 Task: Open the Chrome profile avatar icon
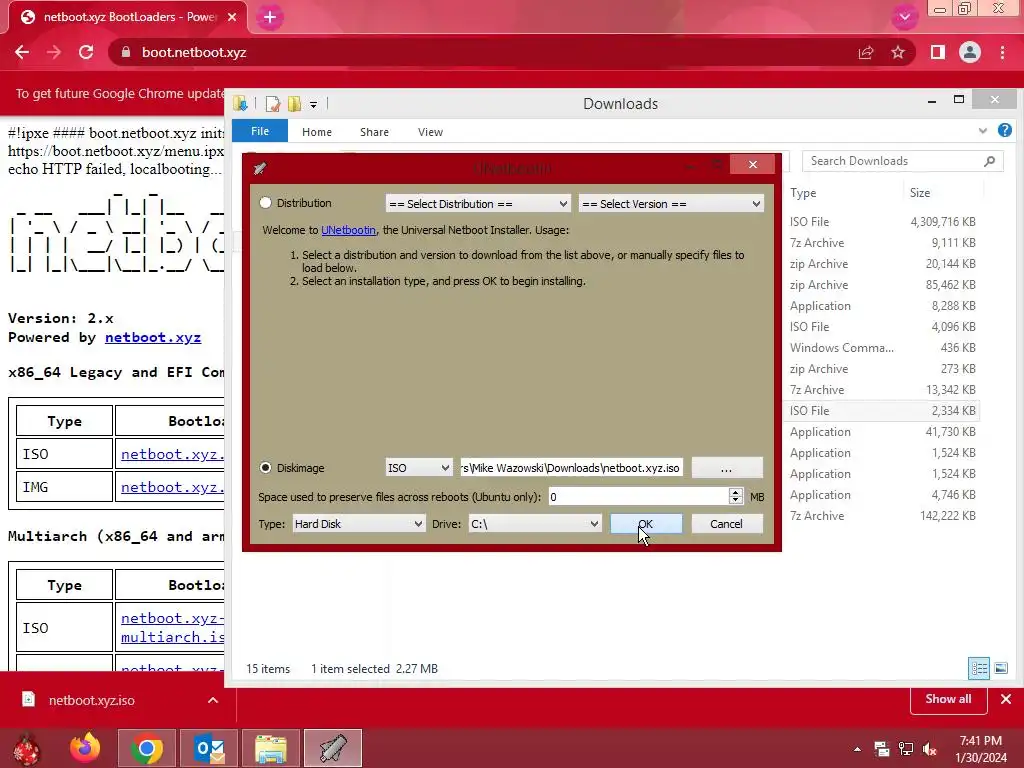[970, 52]
